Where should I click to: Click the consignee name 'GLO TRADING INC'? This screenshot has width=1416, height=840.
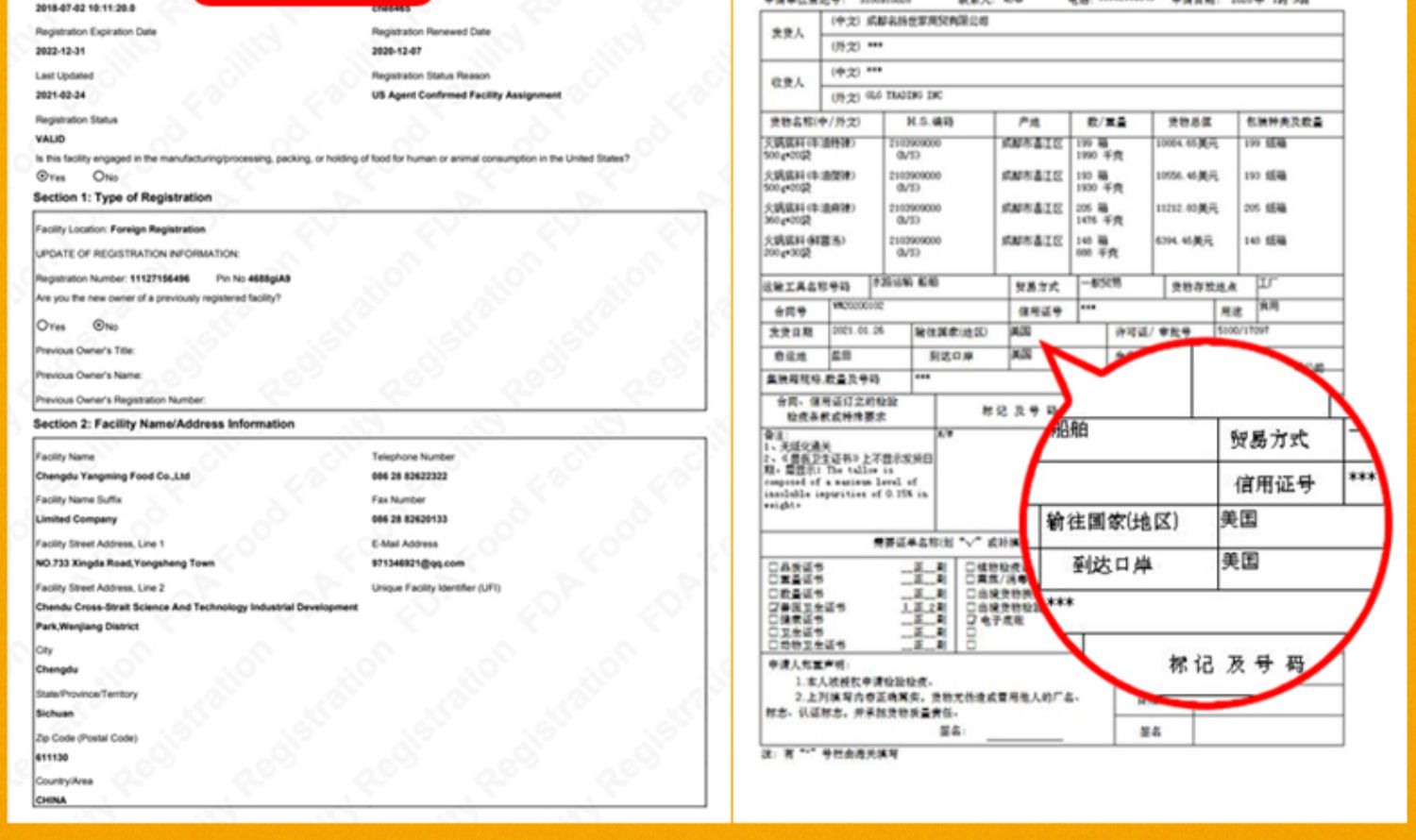point(903,96)
